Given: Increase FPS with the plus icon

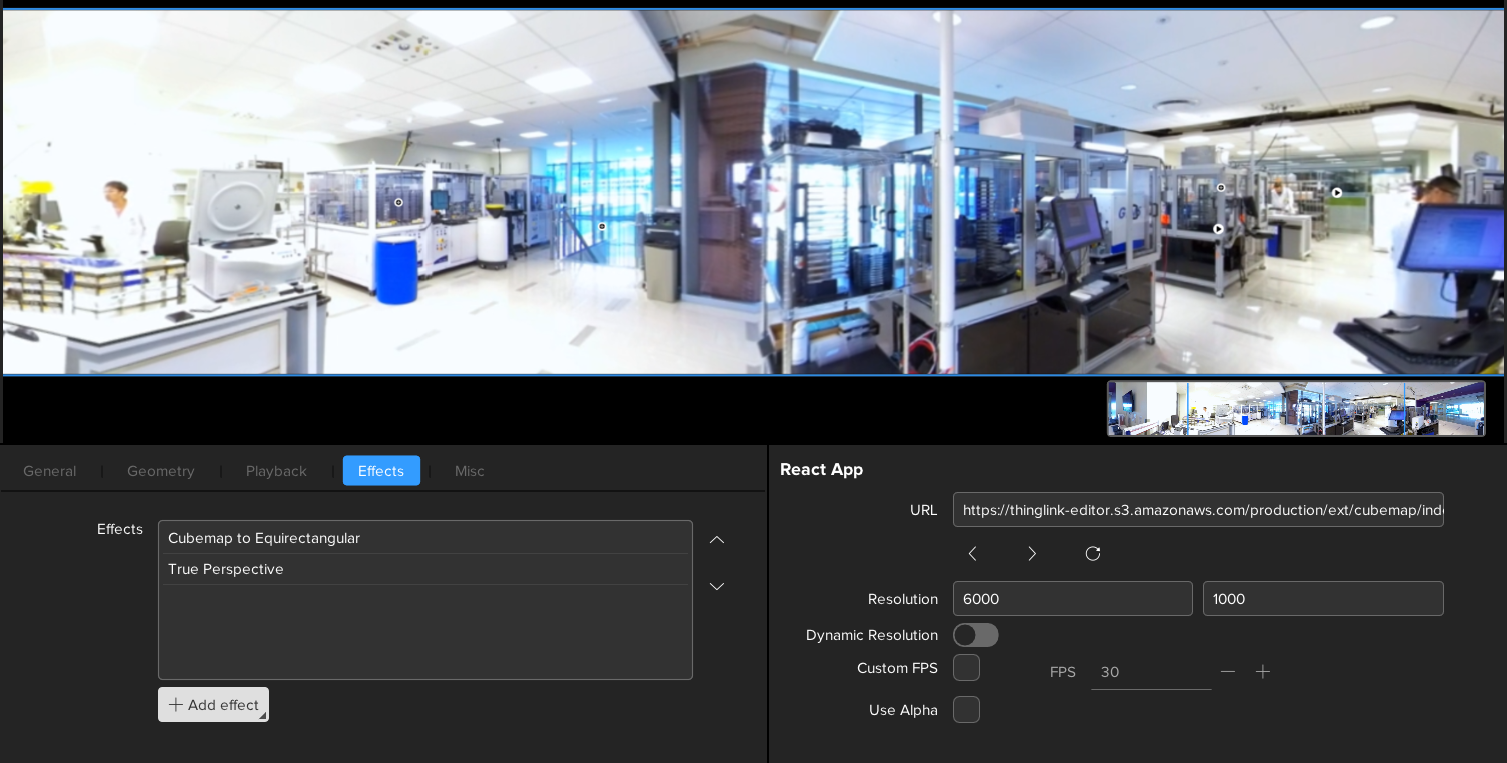Looking at the screenshot, I should pyautogui.click(x=1263, y=672).
